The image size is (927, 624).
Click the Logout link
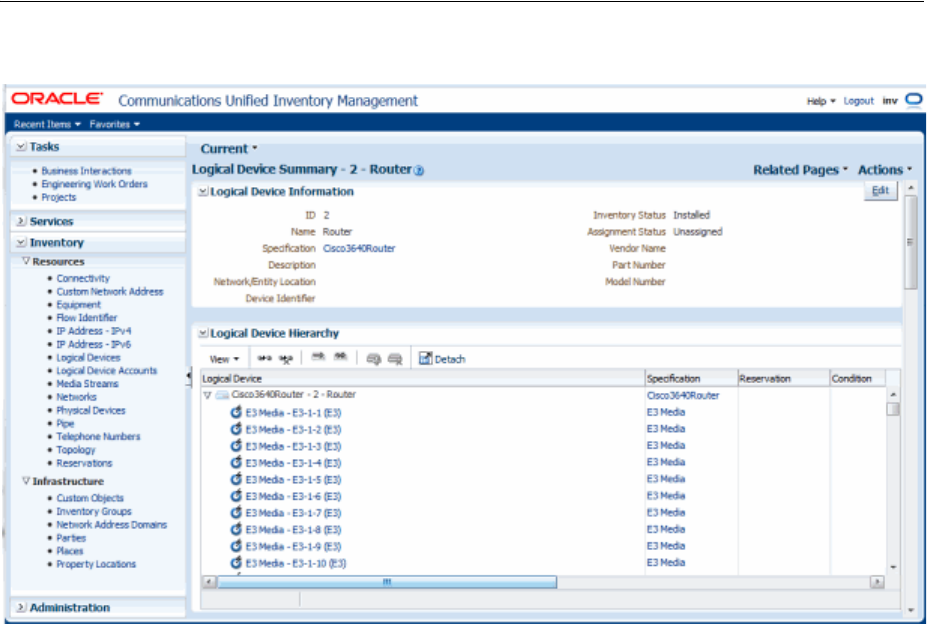858,101
